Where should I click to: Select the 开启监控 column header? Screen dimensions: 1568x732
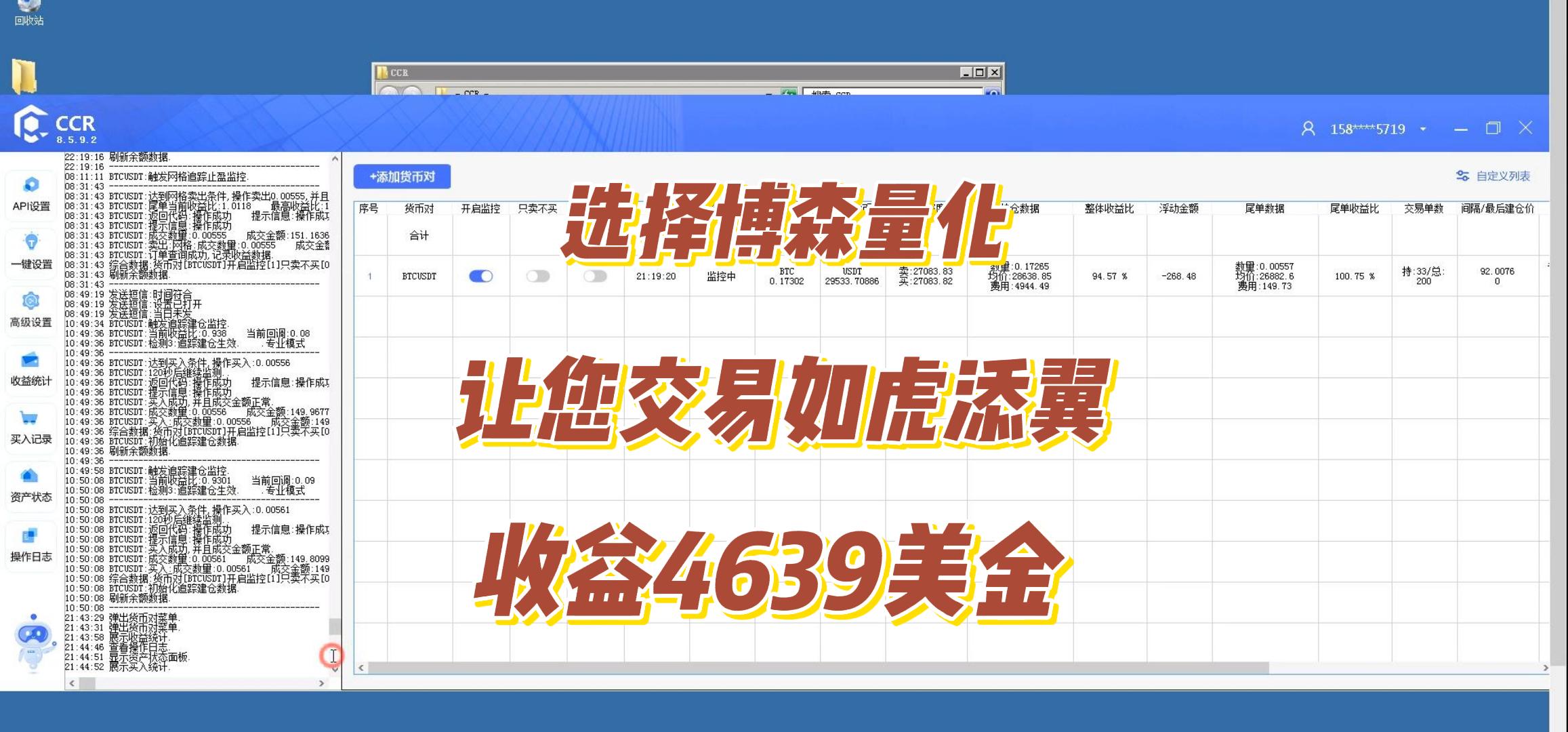click(480, 209)
